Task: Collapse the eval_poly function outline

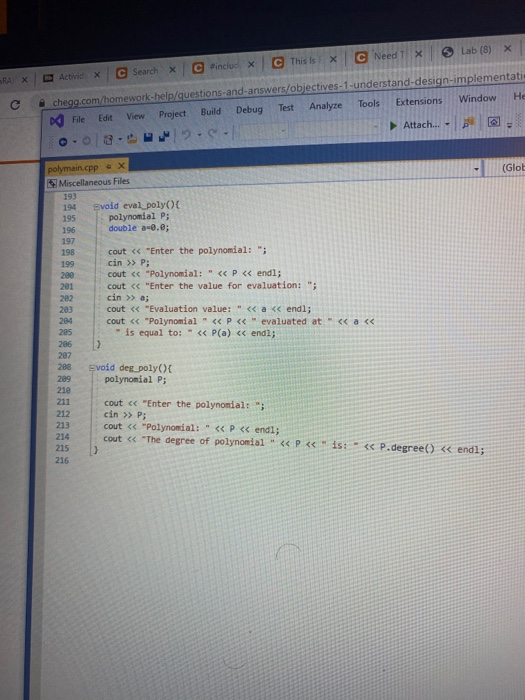Action: [96, 207]
